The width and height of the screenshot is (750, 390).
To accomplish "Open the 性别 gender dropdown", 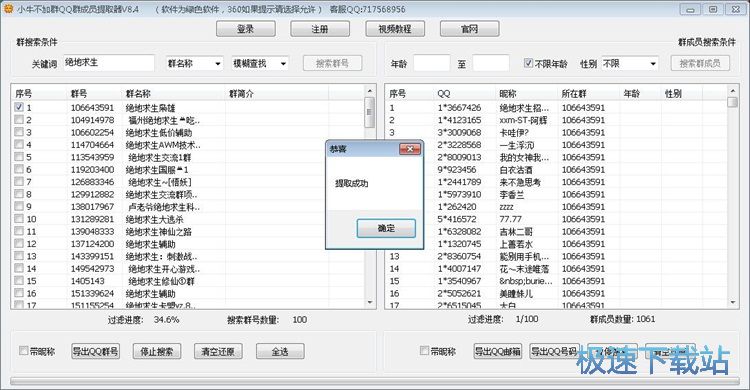I will 629,63.
